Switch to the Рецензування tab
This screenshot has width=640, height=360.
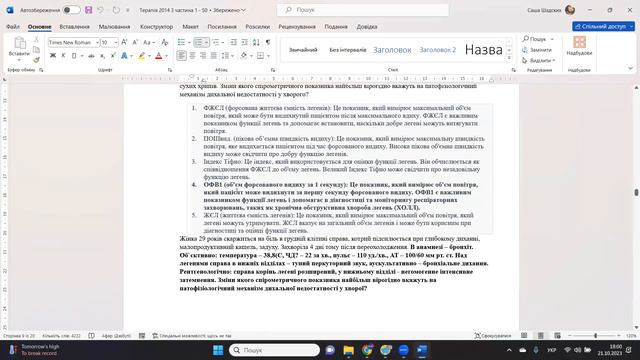(297, 27)
